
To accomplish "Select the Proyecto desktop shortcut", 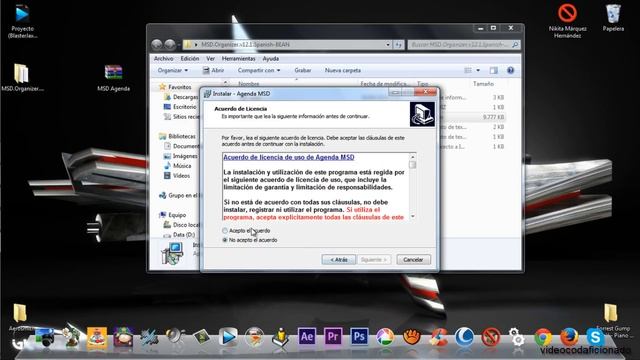I will click(22, 21).
